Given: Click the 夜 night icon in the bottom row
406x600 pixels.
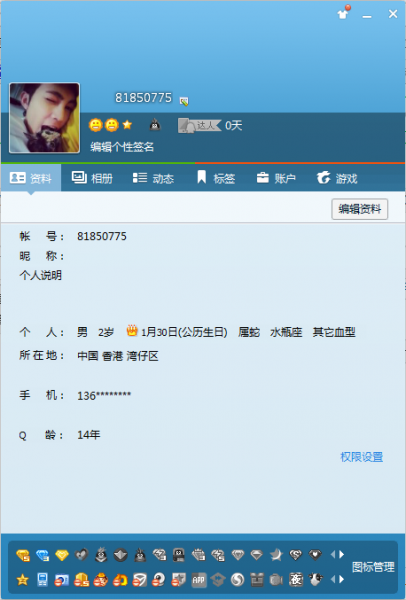Looking at the screenshot, I should click(296, 580).
